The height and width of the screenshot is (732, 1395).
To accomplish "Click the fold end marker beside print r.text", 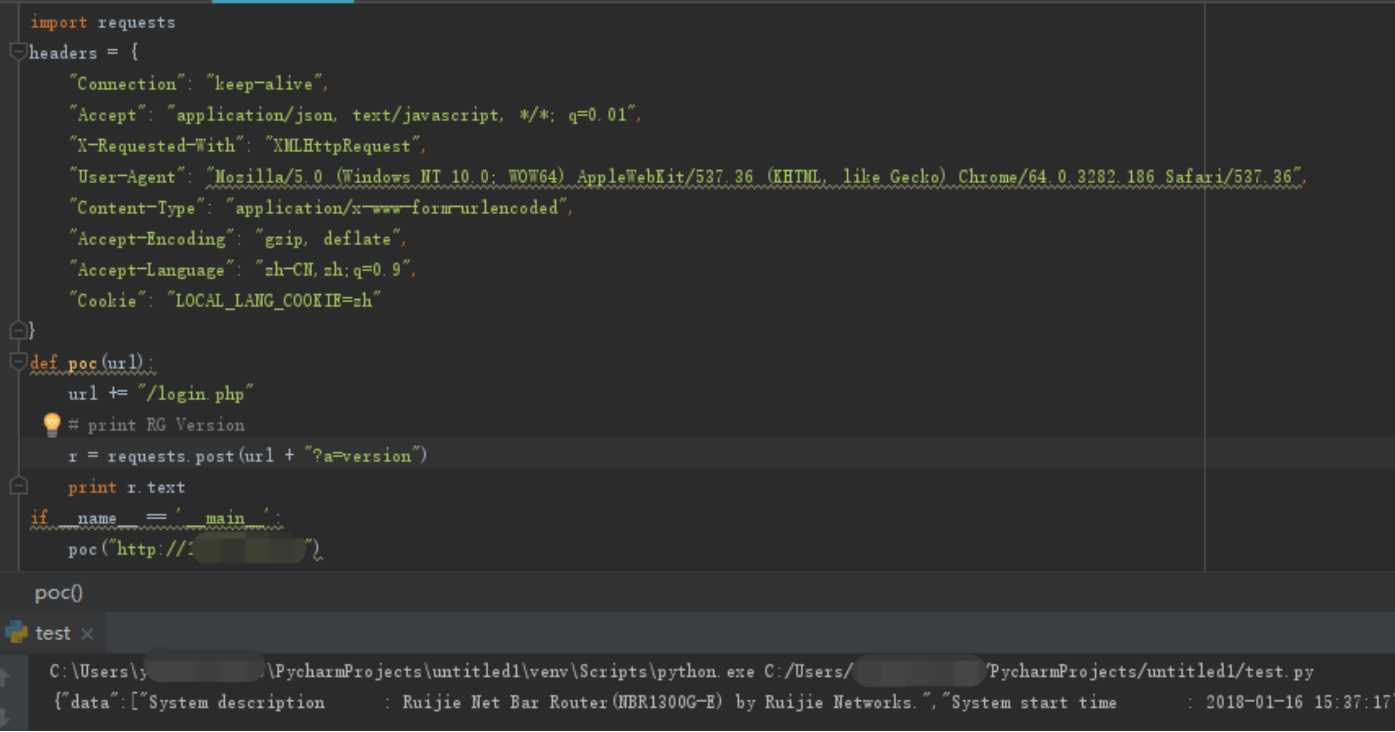I will (18, 486).
